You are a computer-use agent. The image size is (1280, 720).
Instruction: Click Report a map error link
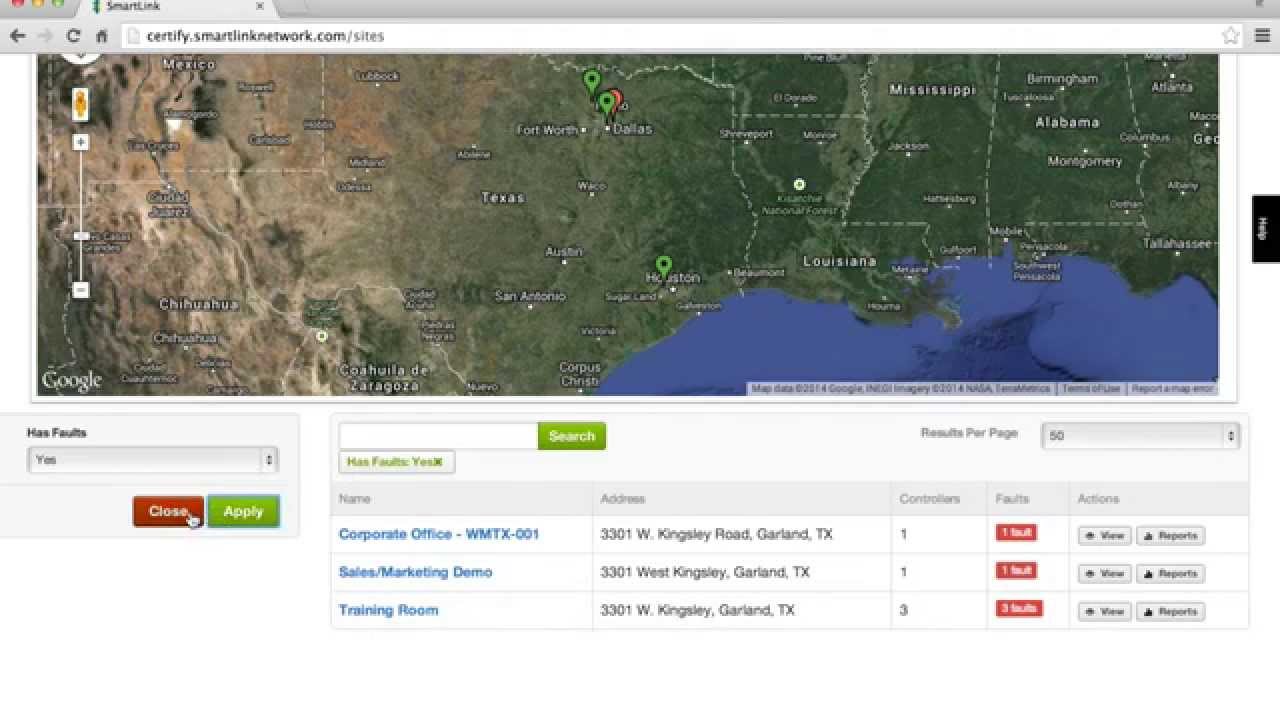[1173, 389]
